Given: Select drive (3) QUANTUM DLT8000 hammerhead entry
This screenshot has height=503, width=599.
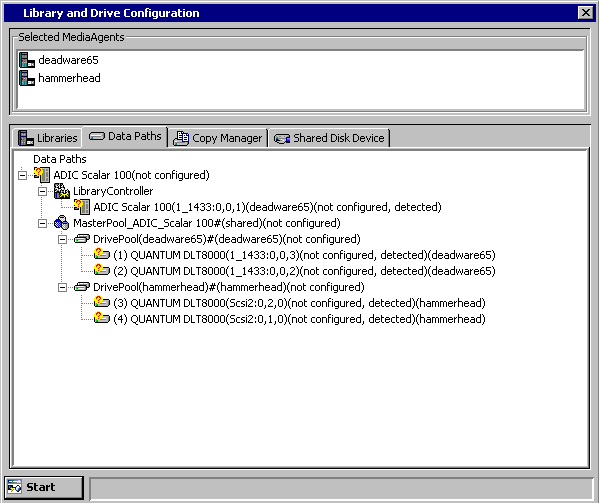Looking at the screenshot, I should click(300, 303).
